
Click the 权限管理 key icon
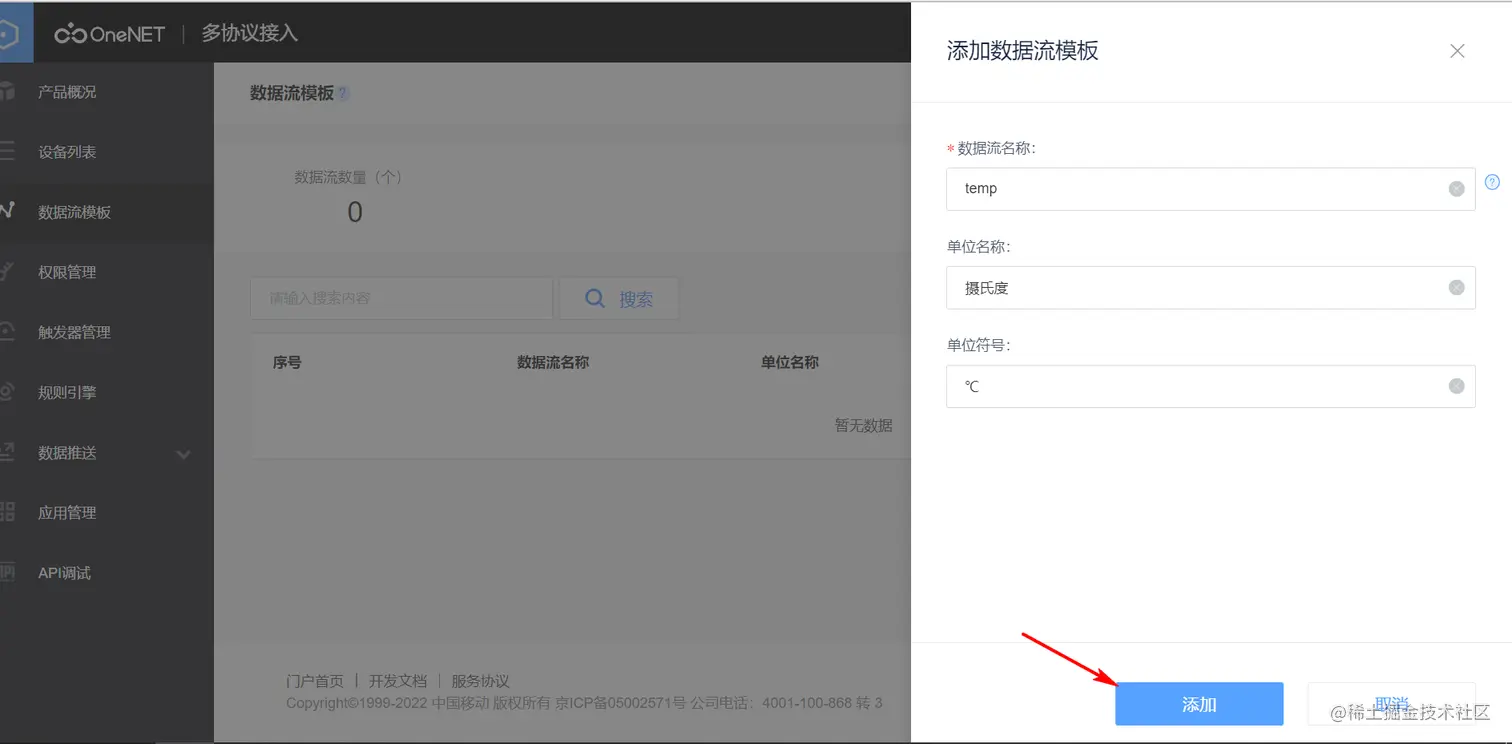coord(8,272)
